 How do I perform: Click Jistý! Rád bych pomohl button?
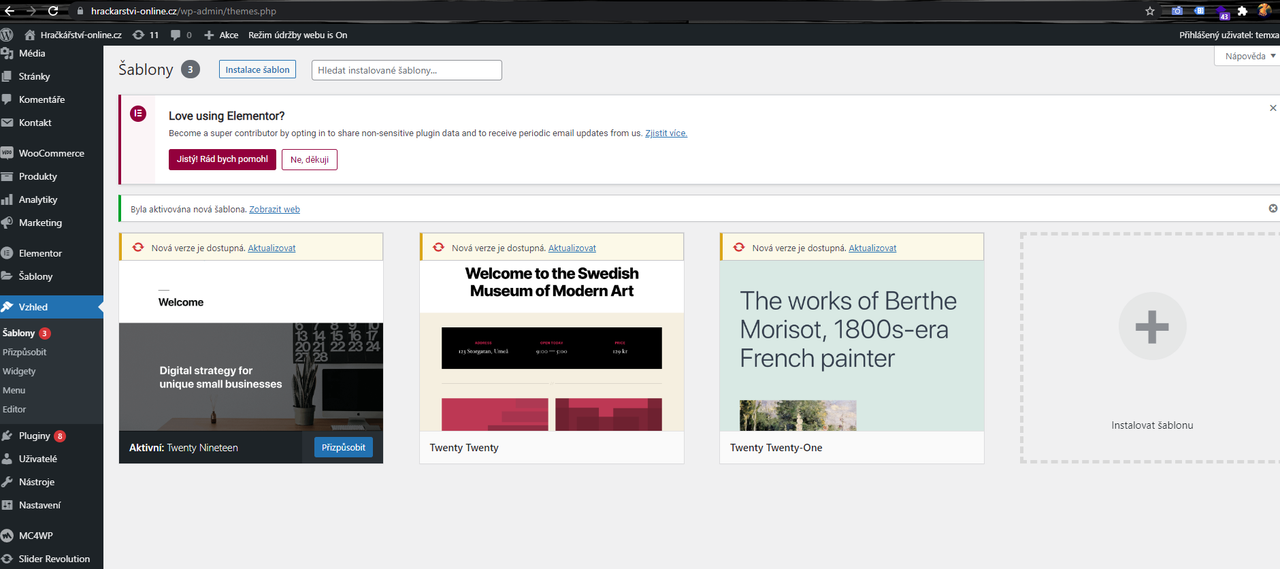tap(222, 159)
